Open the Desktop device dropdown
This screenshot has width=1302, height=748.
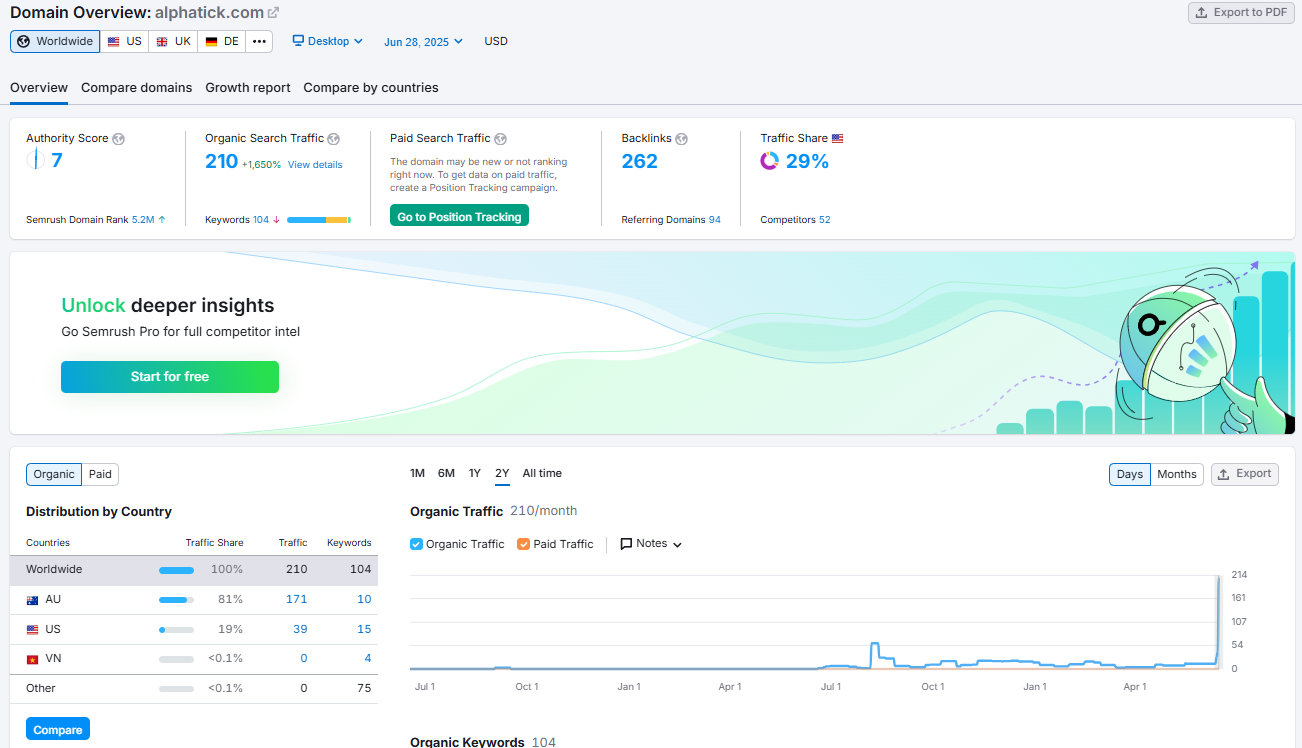pos(327,41)
